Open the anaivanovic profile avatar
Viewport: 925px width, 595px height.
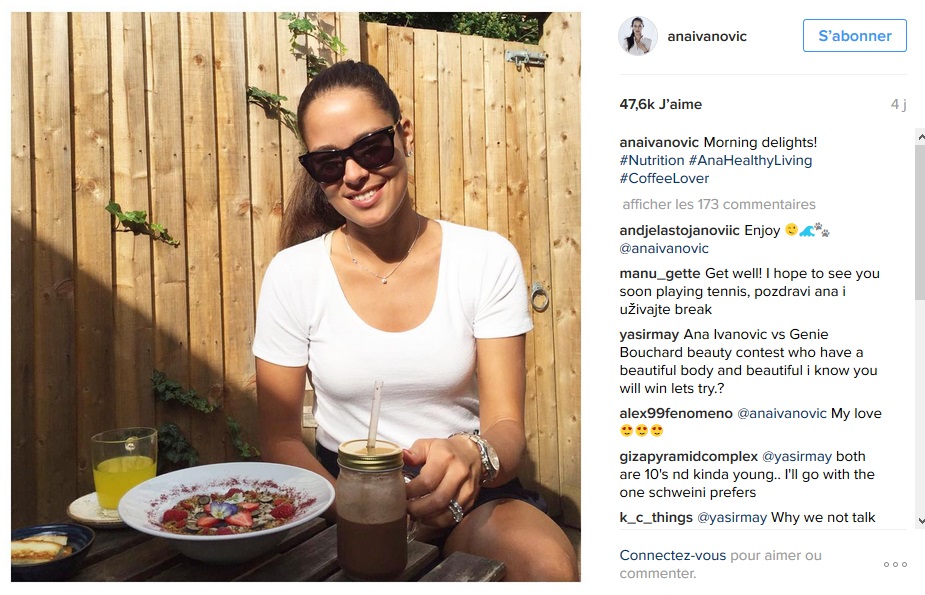[x=638, y=36]
